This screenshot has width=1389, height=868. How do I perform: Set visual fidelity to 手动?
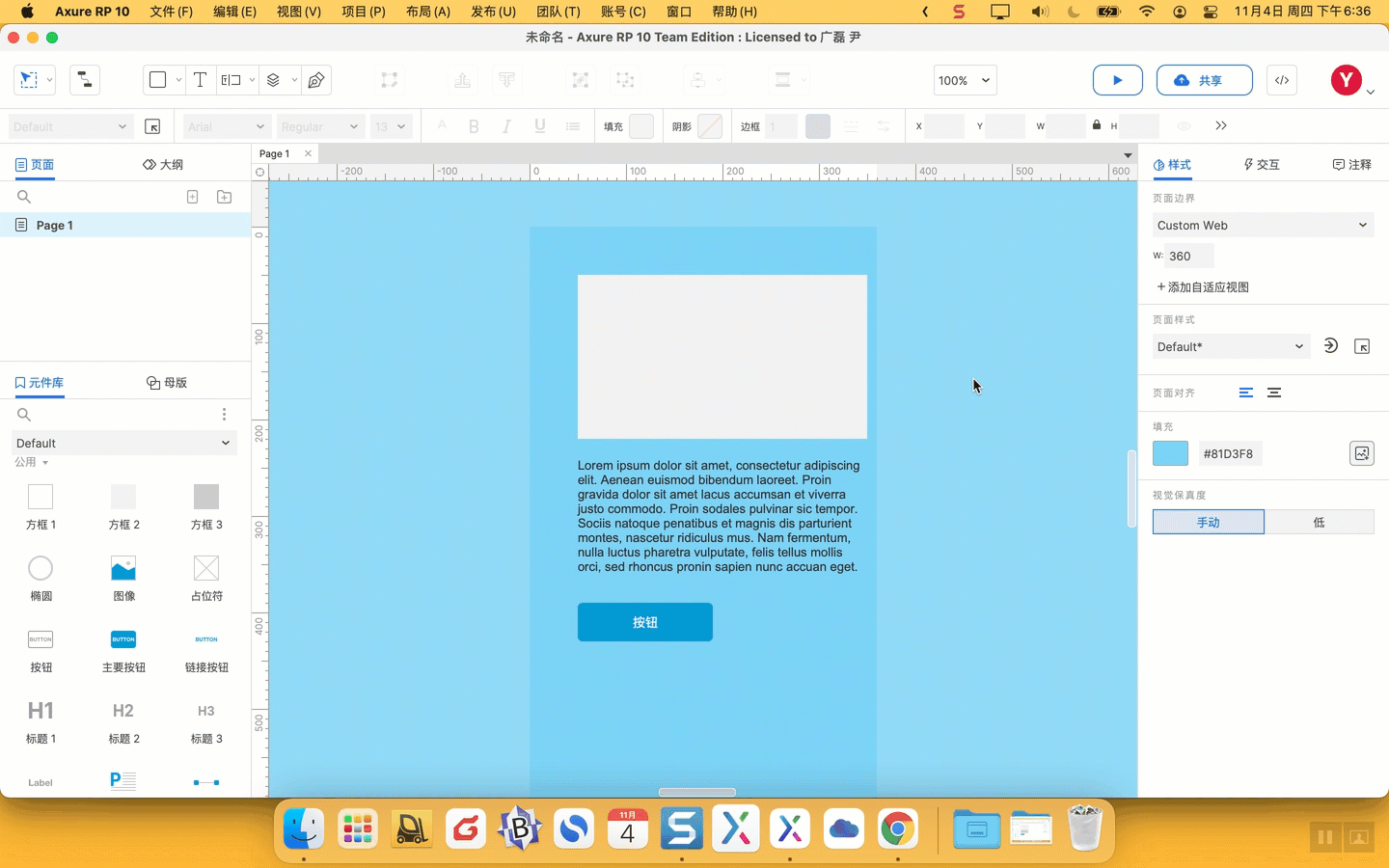(x=1209, y=522)
